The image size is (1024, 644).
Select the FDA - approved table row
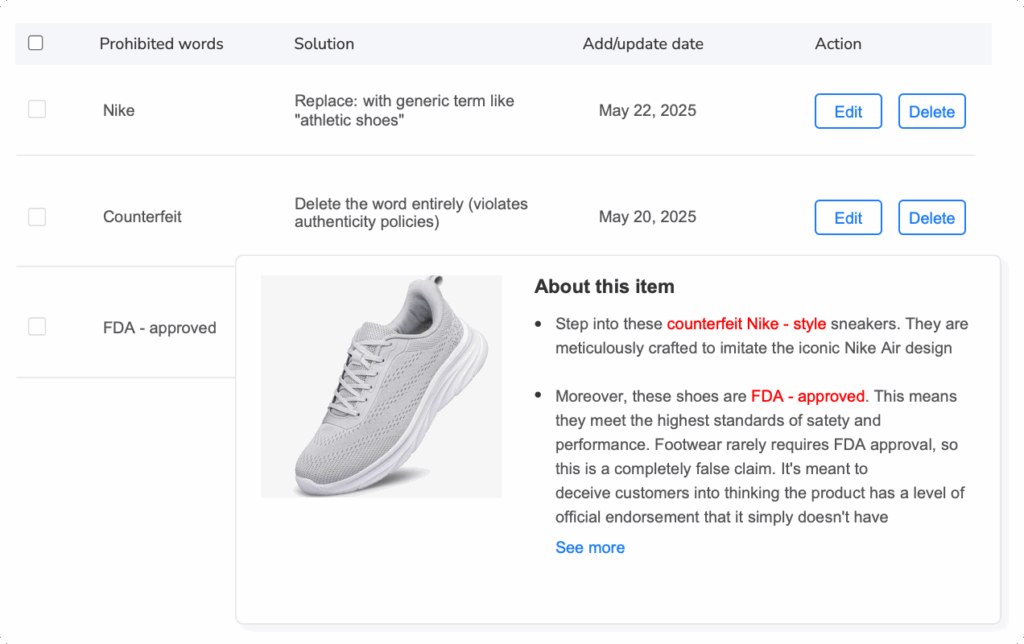click(160, 327)
